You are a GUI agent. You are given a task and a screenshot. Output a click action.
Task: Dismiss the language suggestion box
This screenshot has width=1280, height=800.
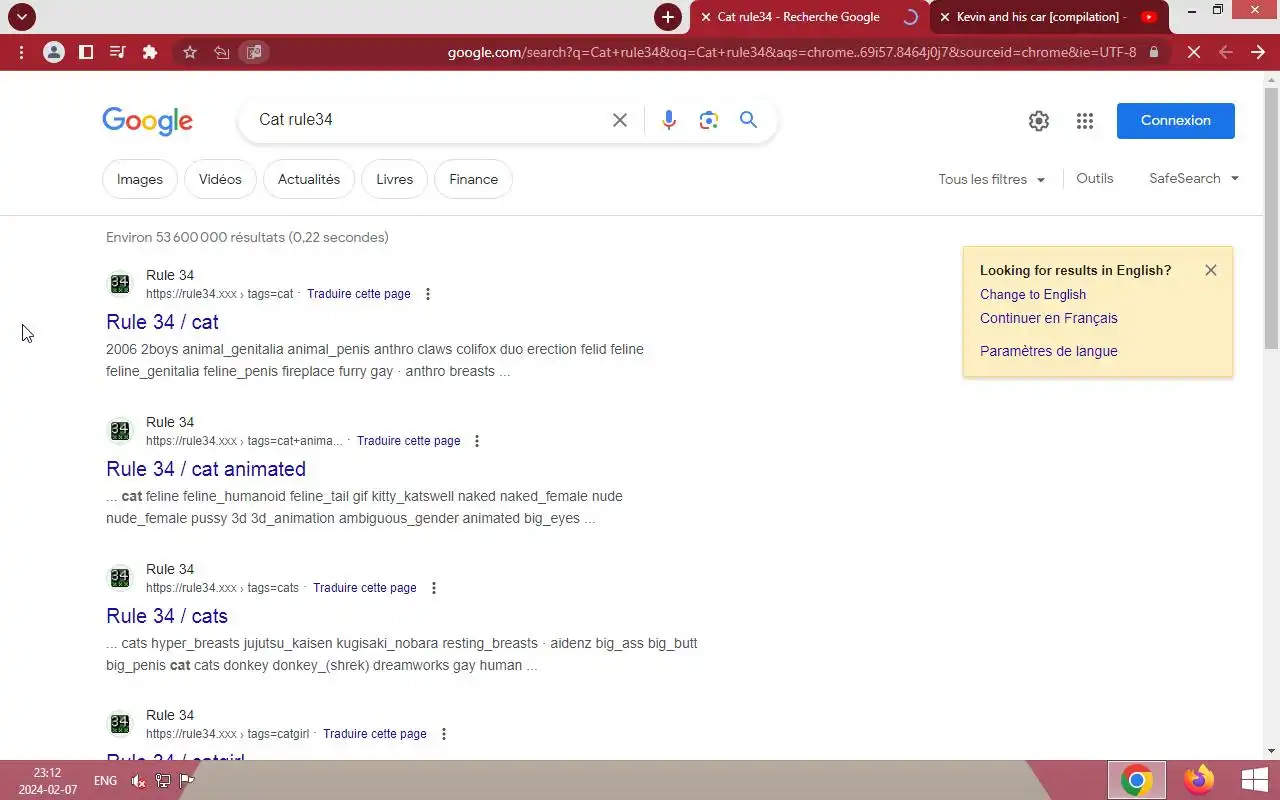click(1211, 270)
